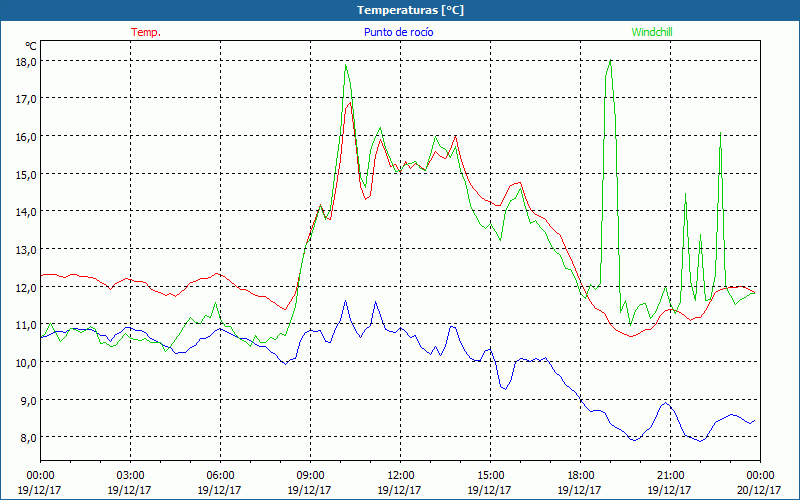Click the 9,0 y-axis value
This screenshot has width=800, height=500.
tap(29, 401)
